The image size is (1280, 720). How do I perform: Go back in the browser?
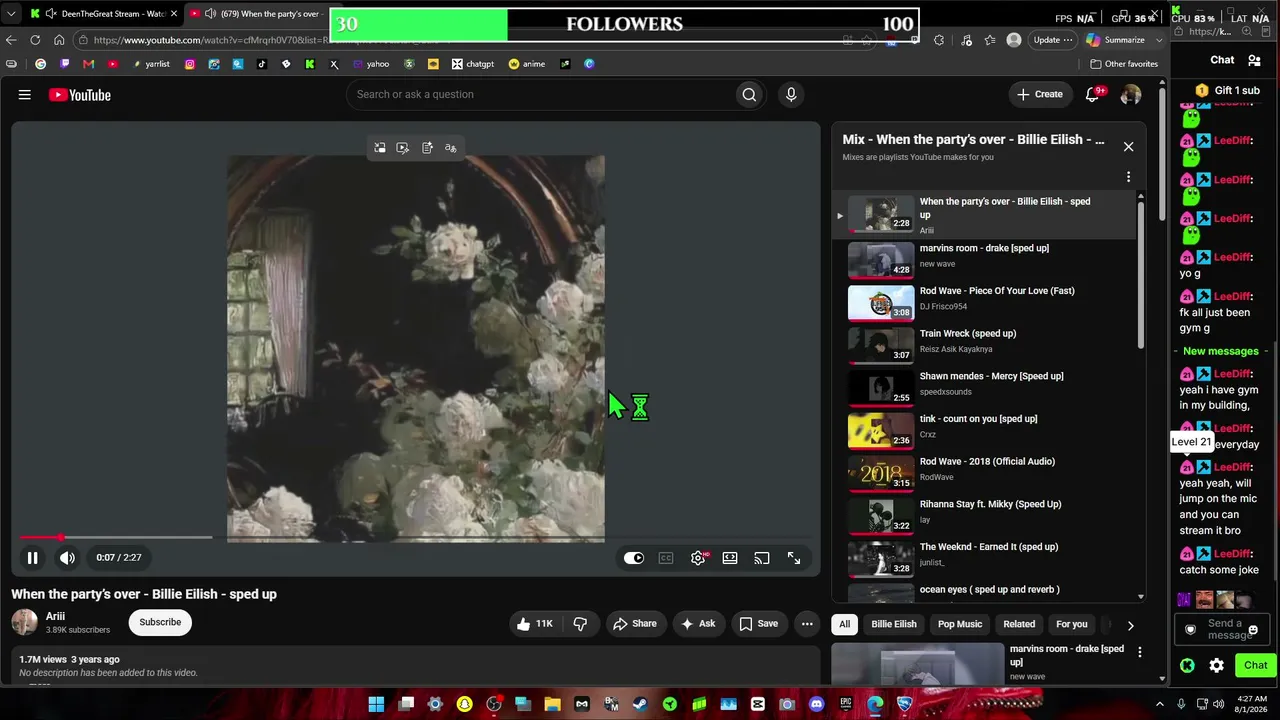click(11, 40)
